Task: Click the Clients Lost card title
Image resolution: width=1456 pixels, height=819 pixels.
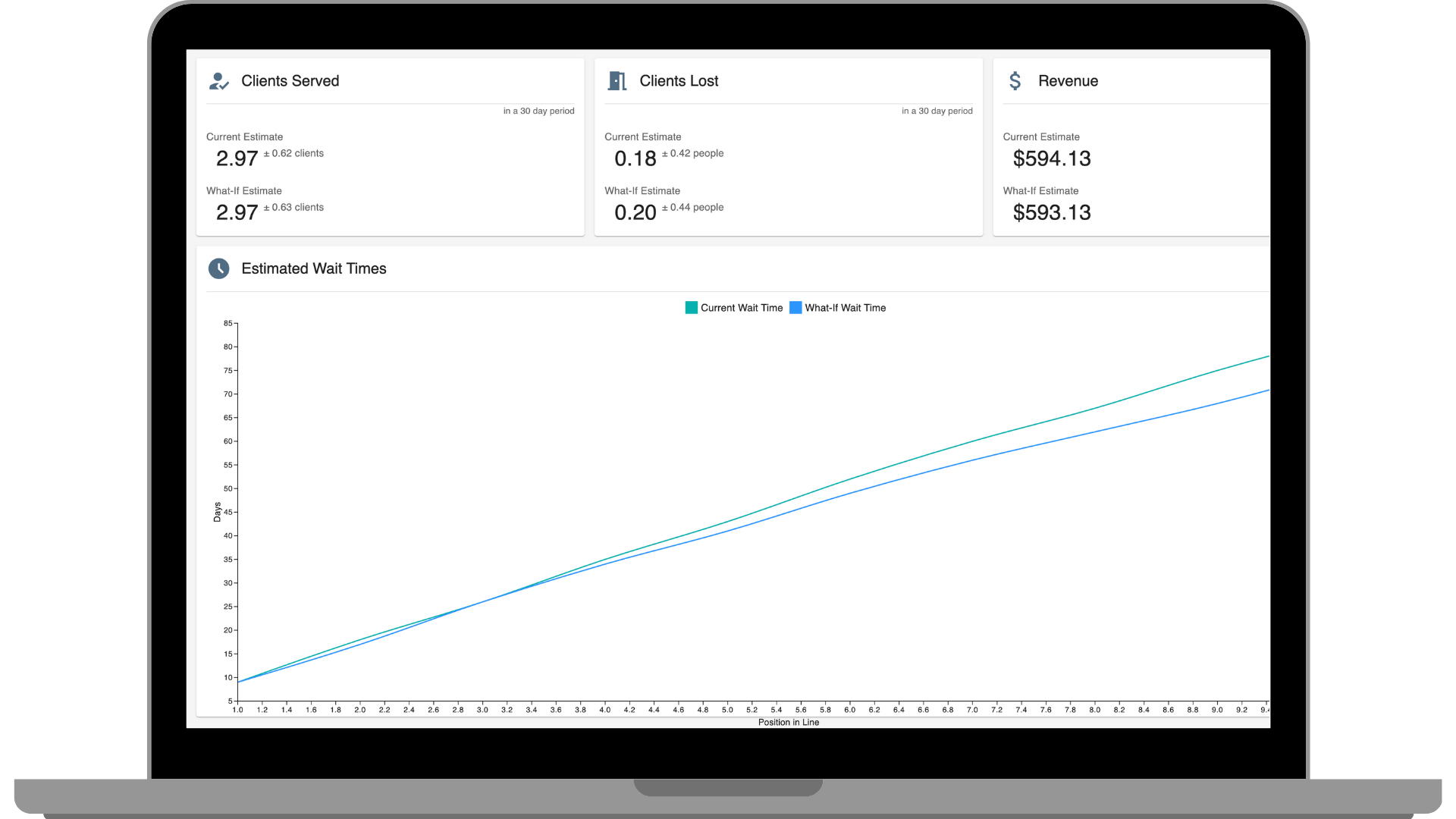Action: [679, 81]
